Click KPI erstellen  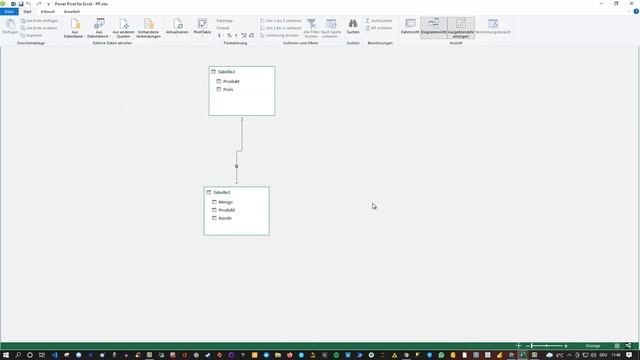pyautogui.click(x=379, y=28)
